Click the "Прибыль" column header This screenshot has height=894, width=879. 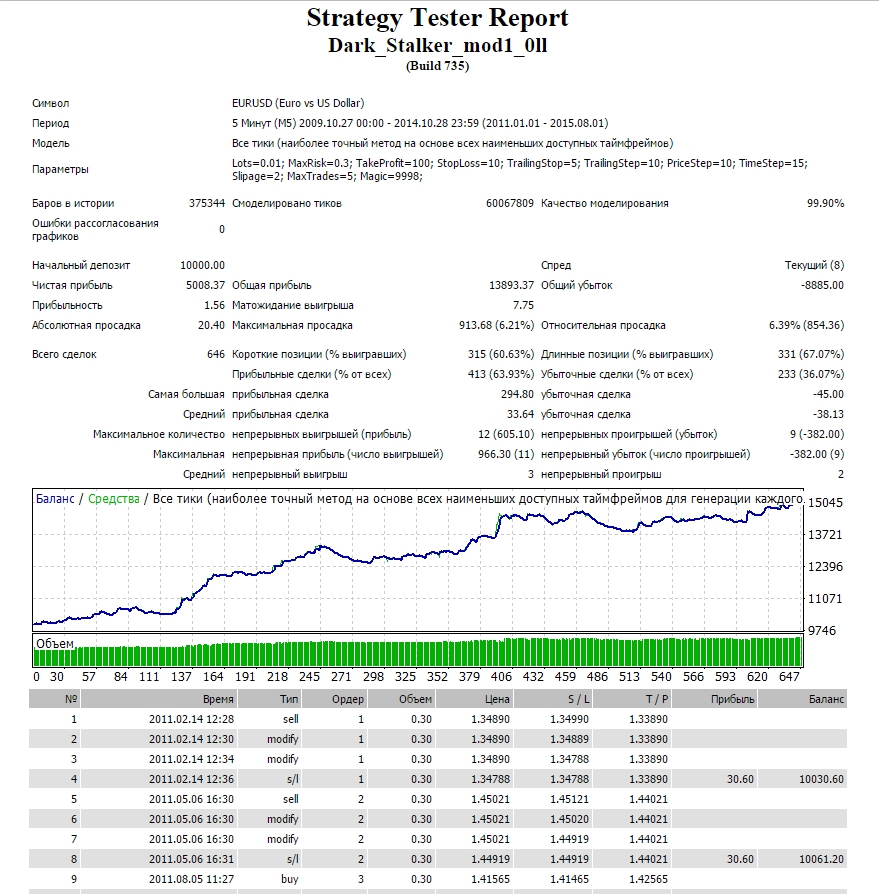coord(715,699)
